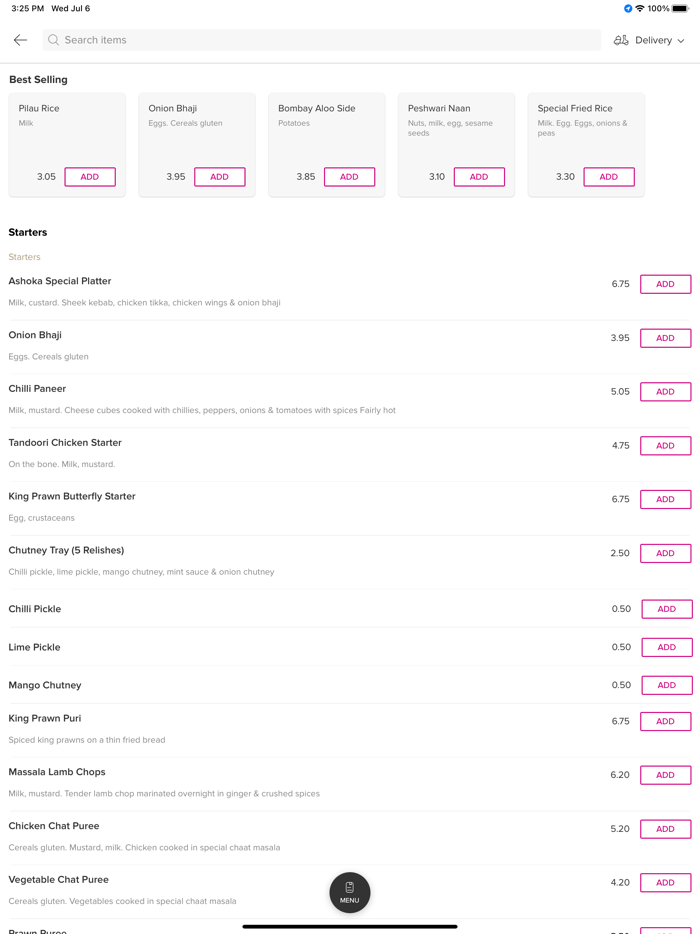The height and width of the screenshot is (934, 700).
Task: Add Chilli Paneer to order
Action: click(x=665, y=392)
